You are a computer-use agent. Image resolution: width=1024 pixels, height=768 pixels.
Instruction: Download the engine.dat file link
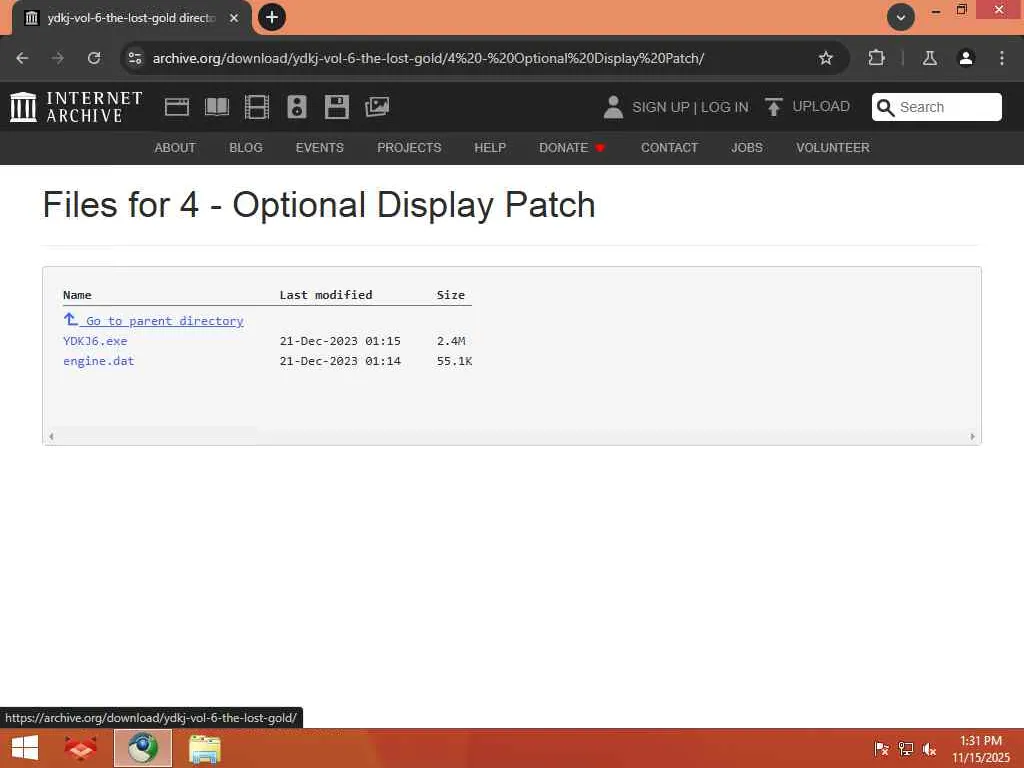(x=99, y=361)
